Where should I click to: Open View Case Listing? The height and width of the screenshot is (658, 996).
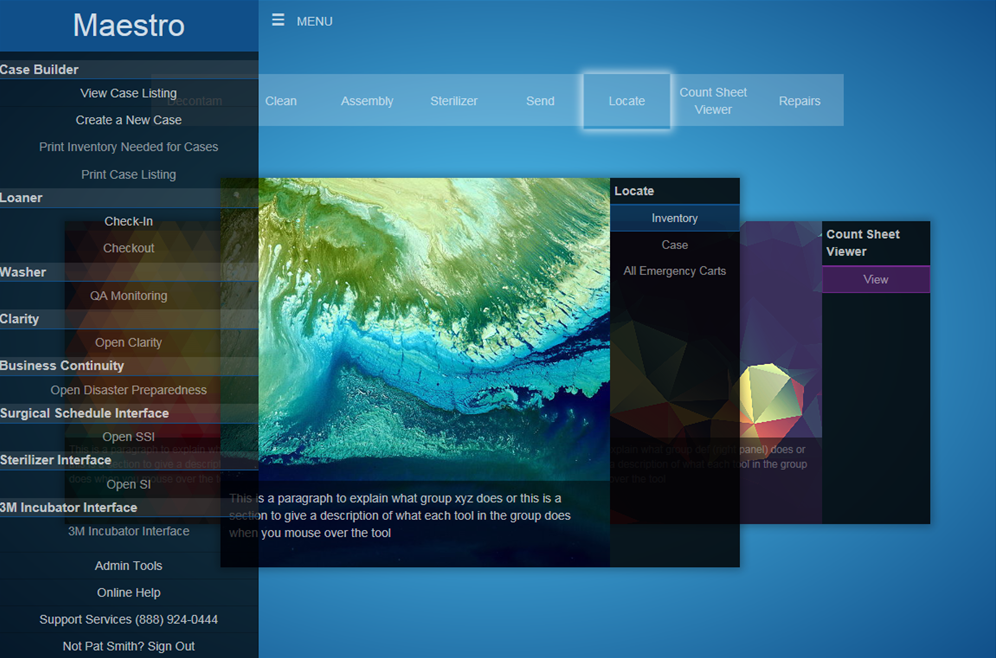(x=128, y=93)
